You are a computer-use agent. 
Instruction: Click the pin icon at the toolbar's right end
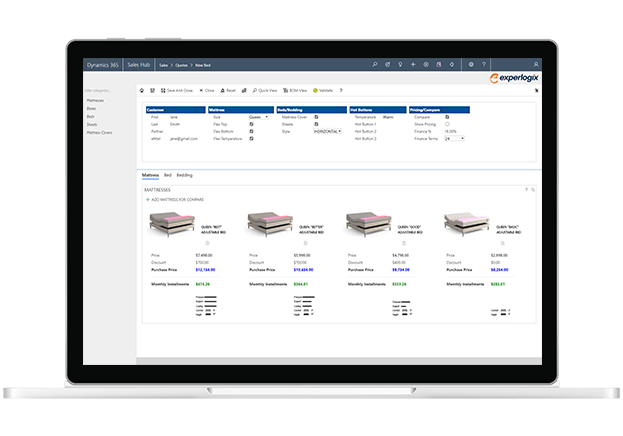pyautogui.click(x=536, y=91)
